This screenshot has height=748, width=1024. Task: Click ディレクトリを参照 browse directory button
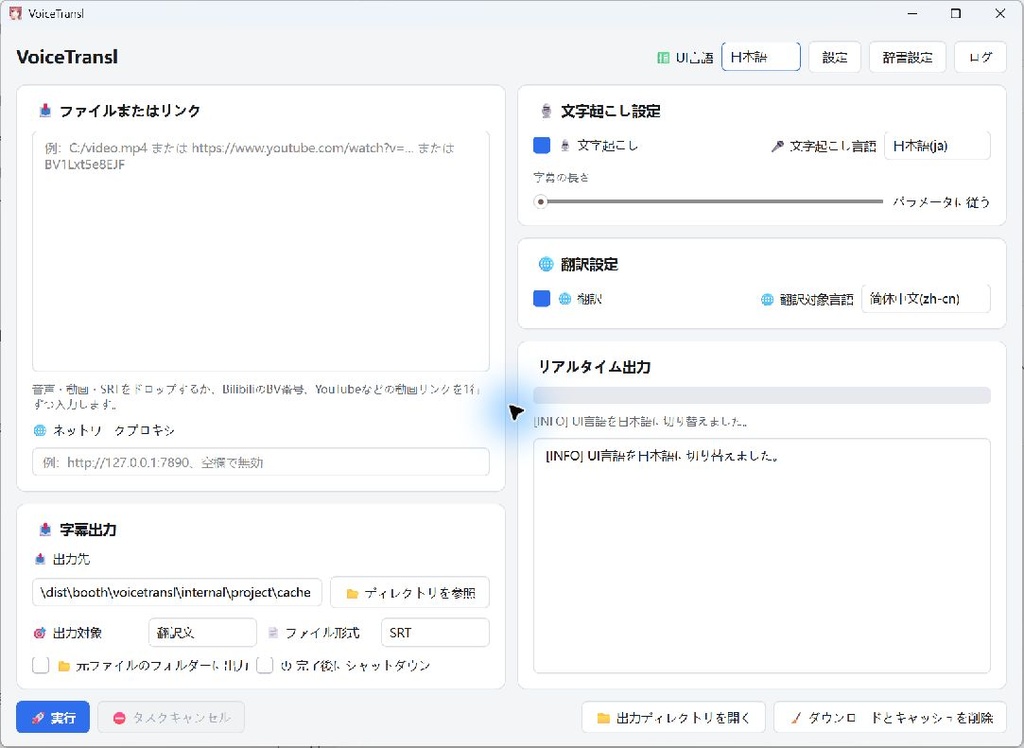point(409,593)
